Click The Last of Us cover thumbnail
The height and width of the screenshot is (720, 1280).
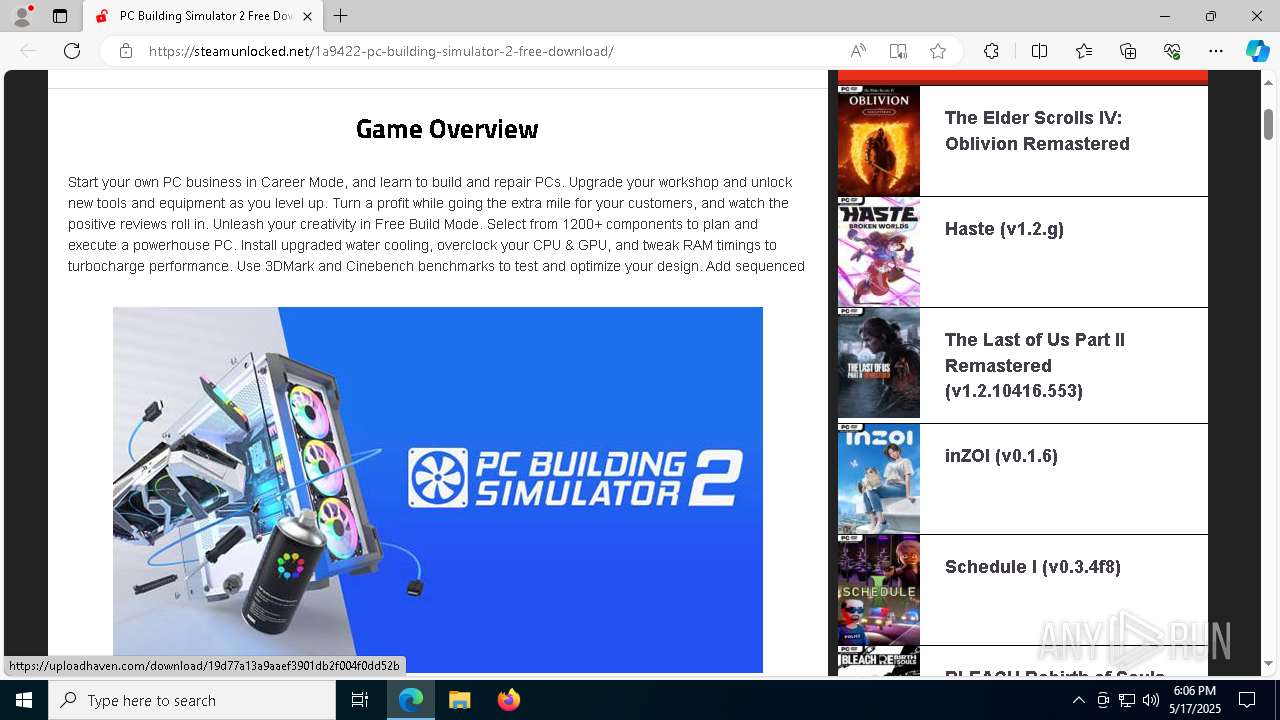pyautogui.click(x=878, y=363)
